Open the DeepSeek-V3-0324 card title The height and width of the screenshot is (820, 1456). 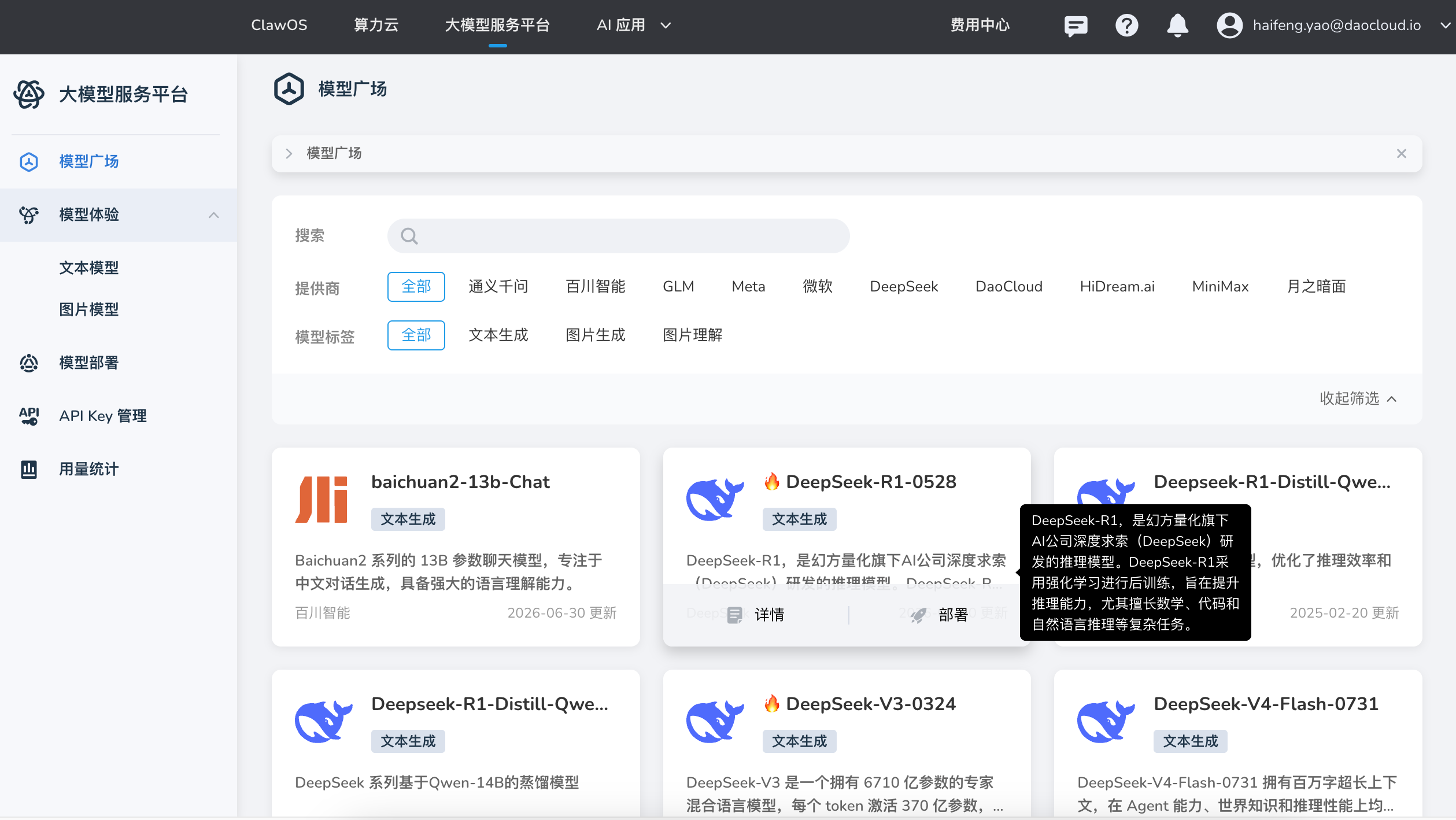(x=871, y=704)
